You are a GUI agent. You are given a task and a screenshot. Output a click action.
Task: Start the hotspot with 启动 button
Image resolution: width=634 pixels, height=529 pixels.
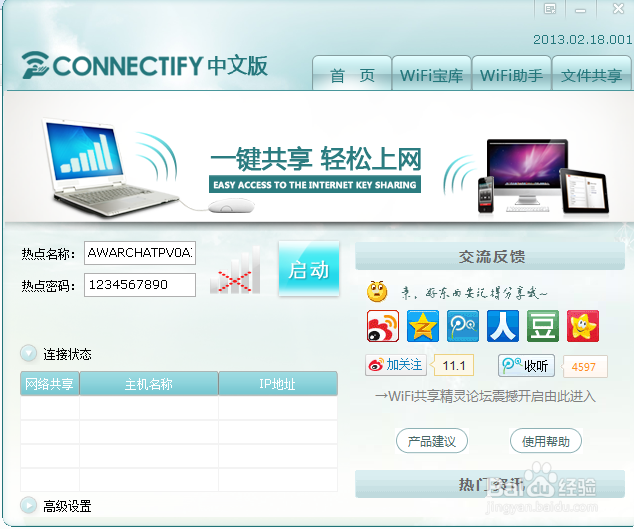[309, 269]
